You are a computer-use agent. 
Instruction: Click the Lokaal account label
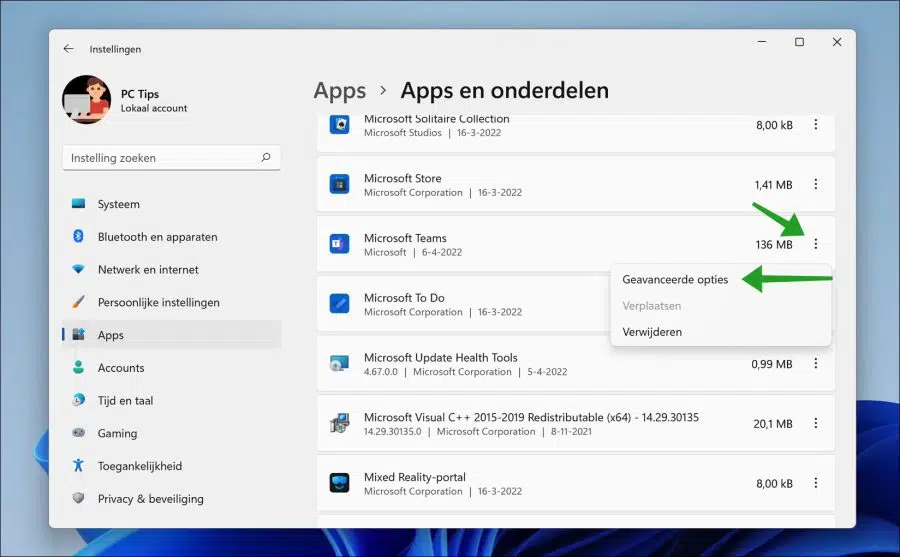[x=154, y=108]
